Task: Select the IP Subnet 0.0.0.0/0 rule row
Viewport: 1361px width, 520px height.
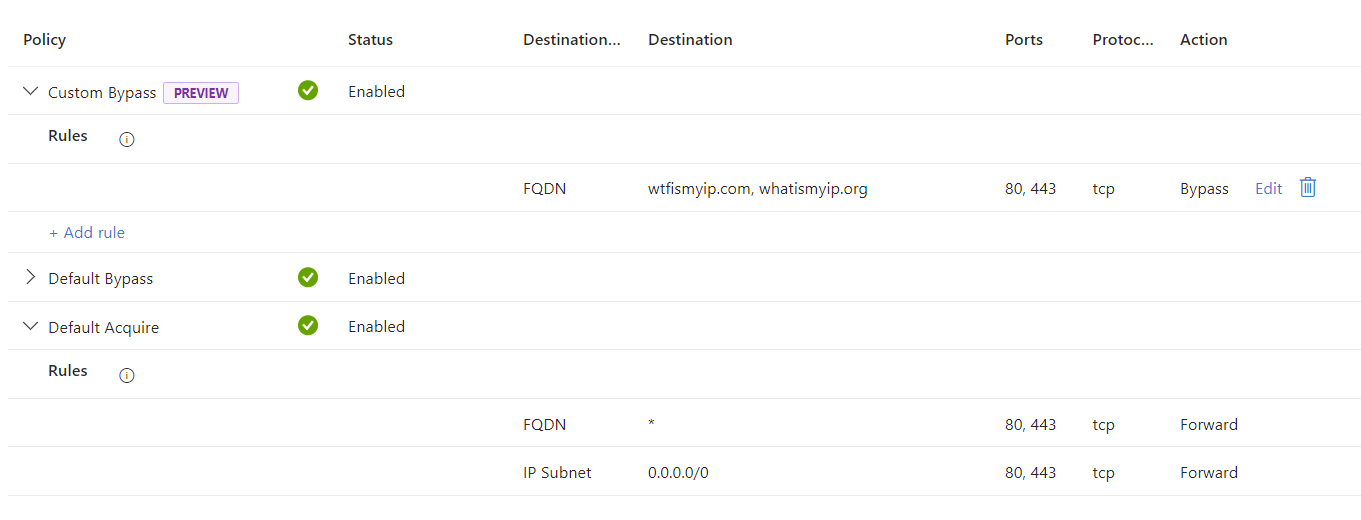Action: click(x=678, y=473)
